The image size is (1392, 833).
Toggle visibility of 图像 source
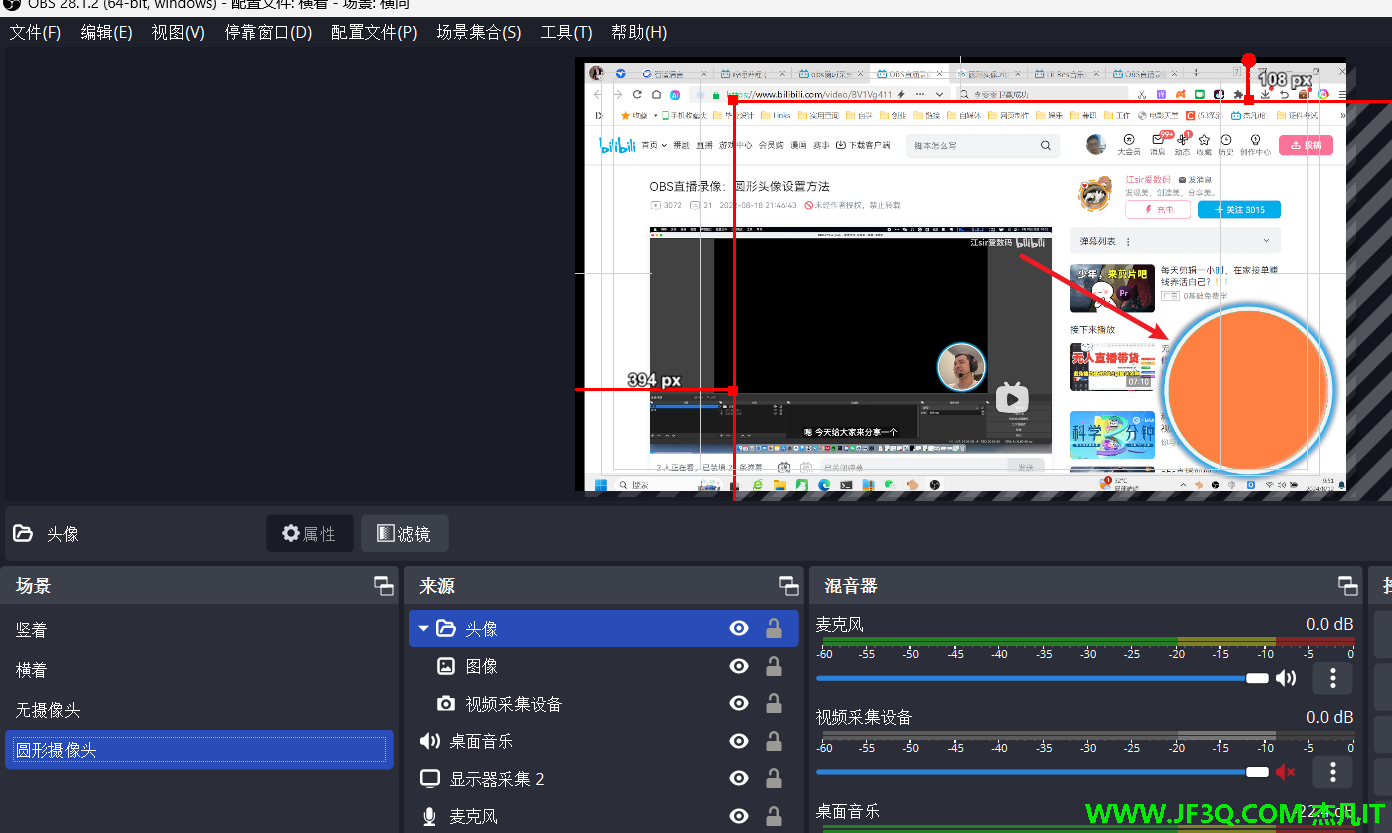tap(739, 666)
